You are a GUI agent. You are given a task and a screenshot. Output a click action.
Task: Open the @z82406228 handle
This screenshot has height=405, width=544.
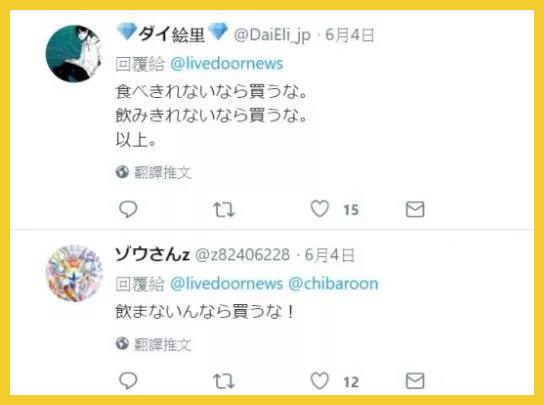(x=243, y=255)
